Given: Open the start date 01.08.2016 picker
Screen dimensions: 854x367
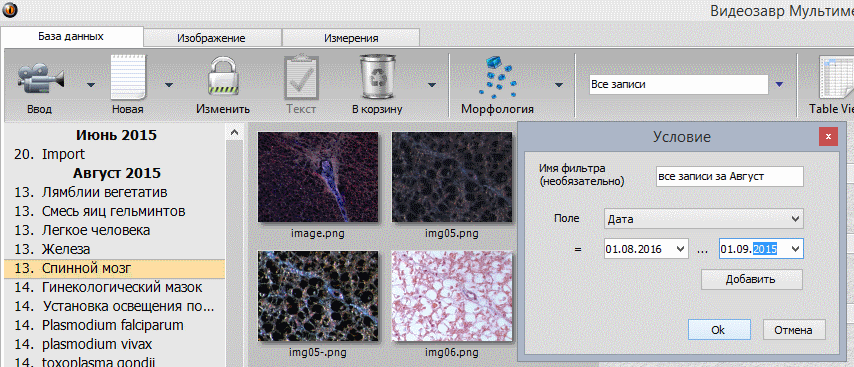Looking at the screenshot, I should point(680,249).
